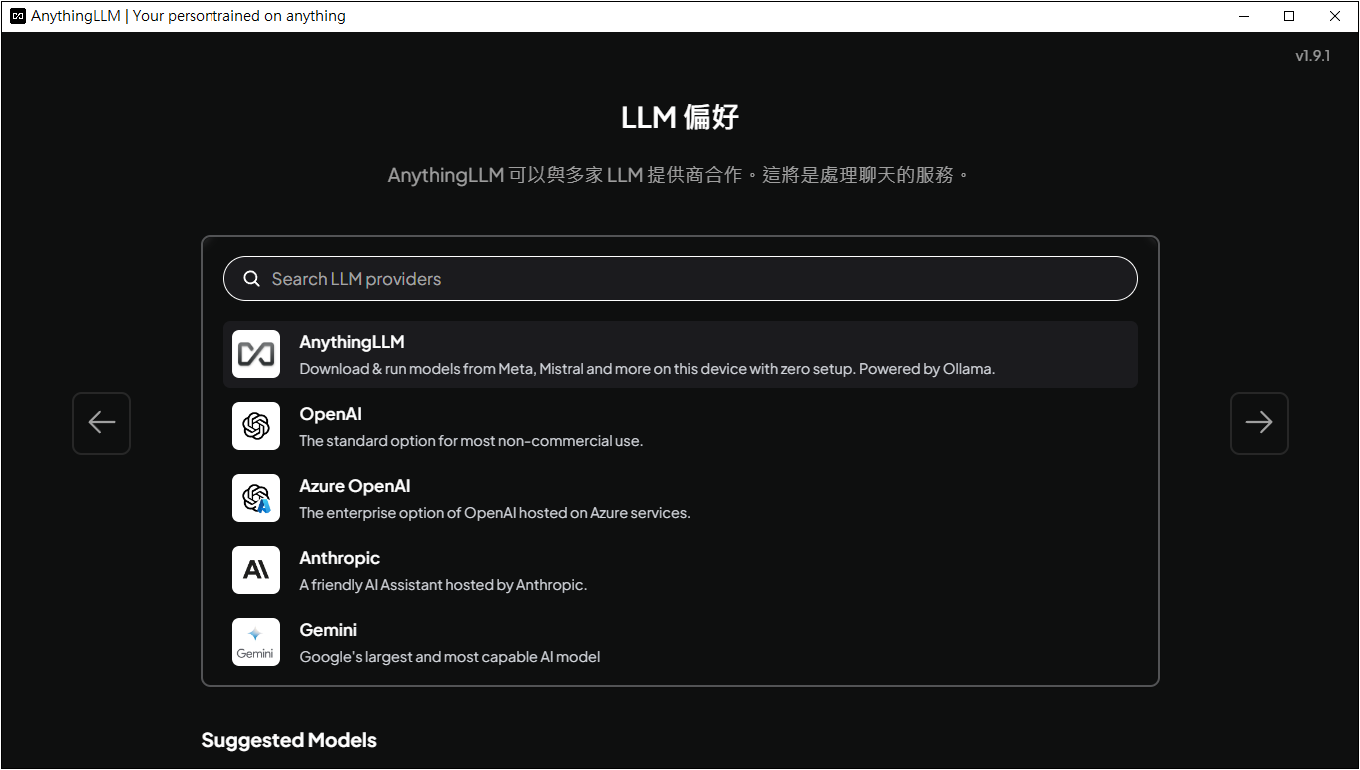Screen dimensions: 1360x770
Task: Click the magnifier icon in search bar
Action: pos(252,279)
